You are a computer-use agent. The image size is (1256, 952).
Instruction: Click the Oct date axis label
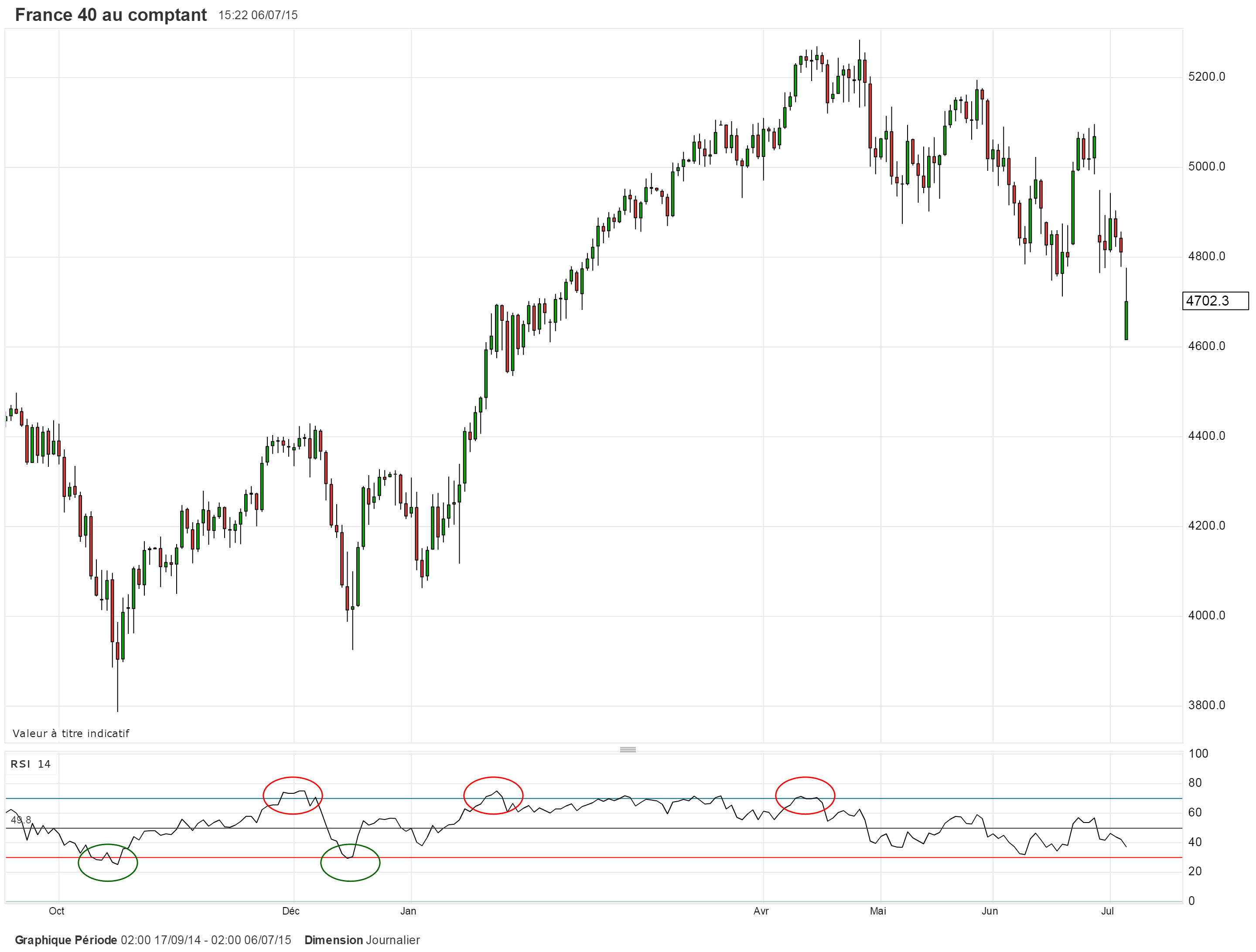(x=57, y=911)
